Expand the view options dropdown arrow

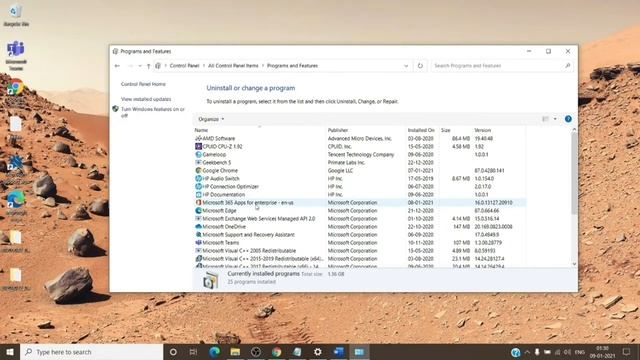pyautogui.click(x=555, y=119)
